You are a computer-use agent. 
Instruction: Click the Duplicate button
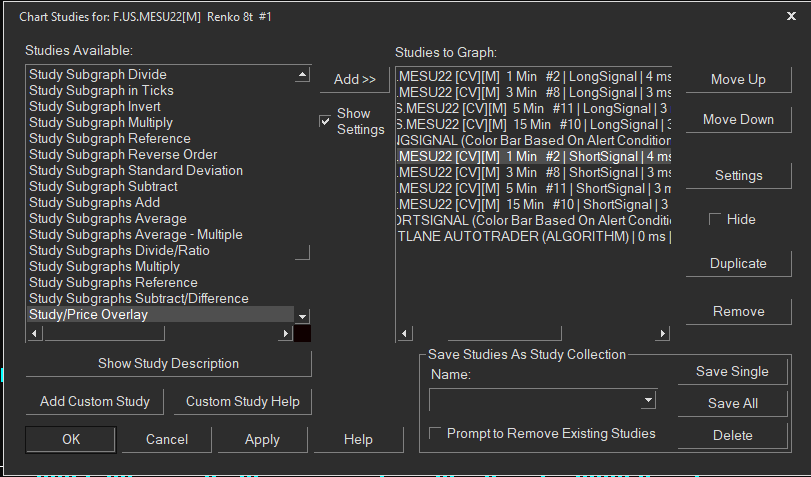(738, 263)
